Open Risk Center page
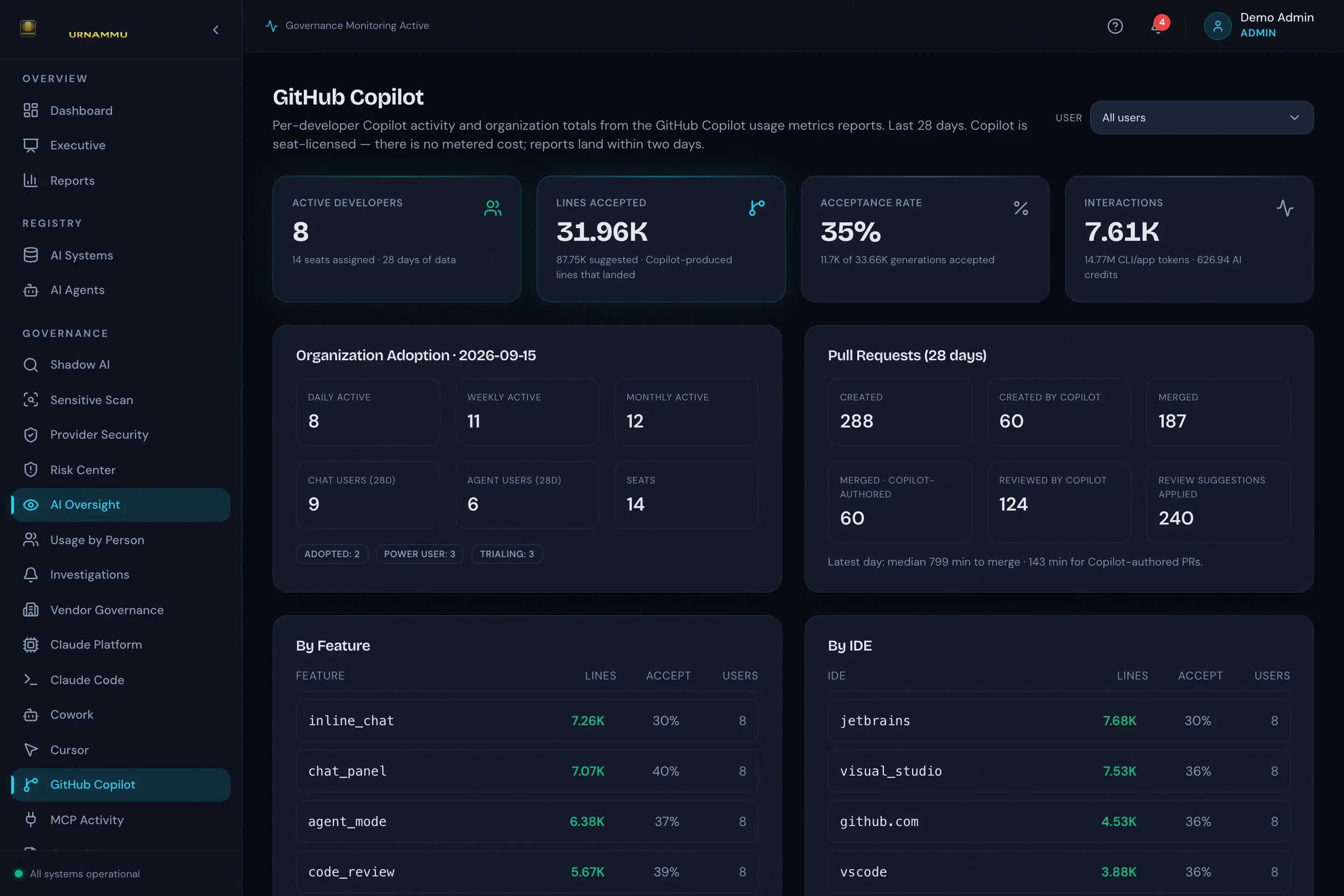 pos(120,470)
